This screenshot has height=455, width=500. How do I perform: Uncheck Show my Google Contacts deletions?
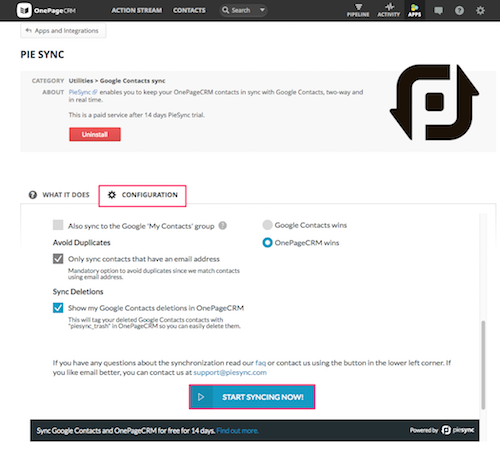[x=58, y=307]
